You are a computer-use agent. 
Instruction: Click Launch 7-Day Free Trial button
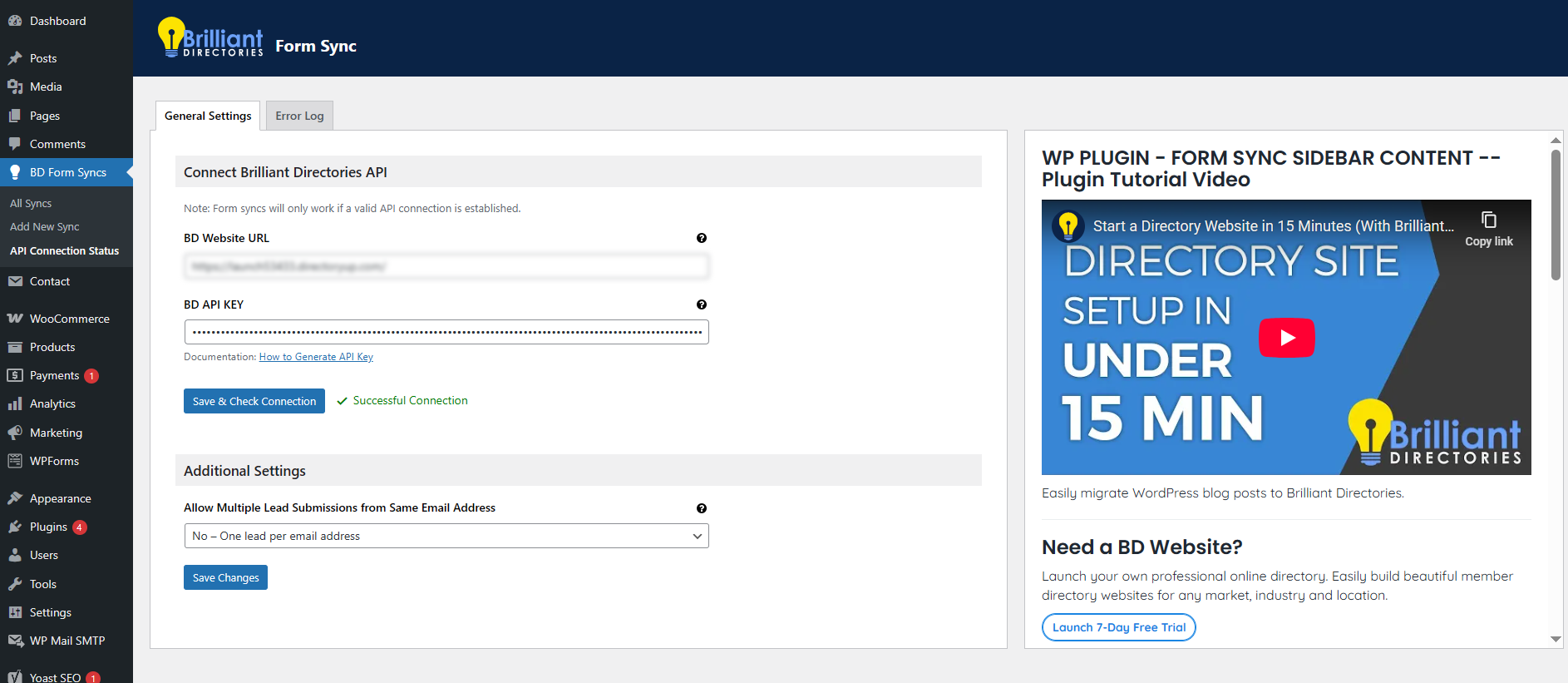point(1119,627)
